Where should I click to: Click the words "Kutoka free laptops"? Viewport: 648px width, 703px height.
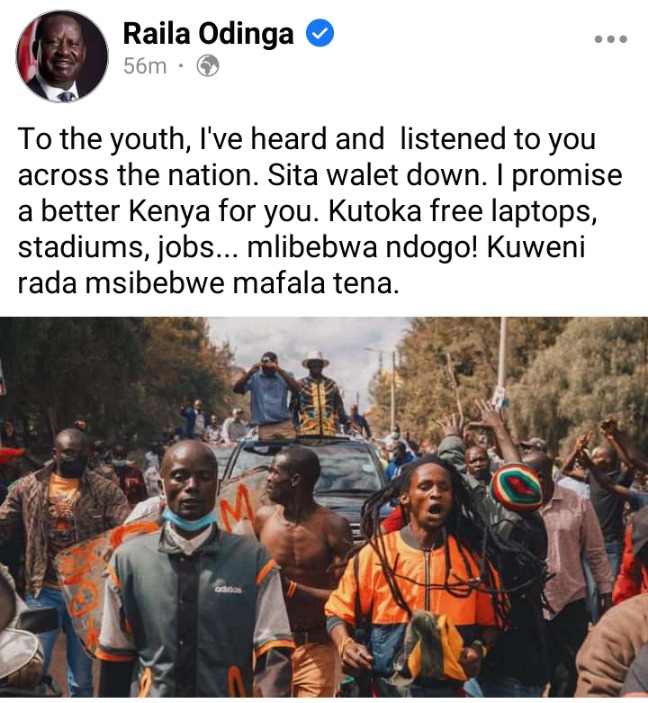(x=462, y=211)
